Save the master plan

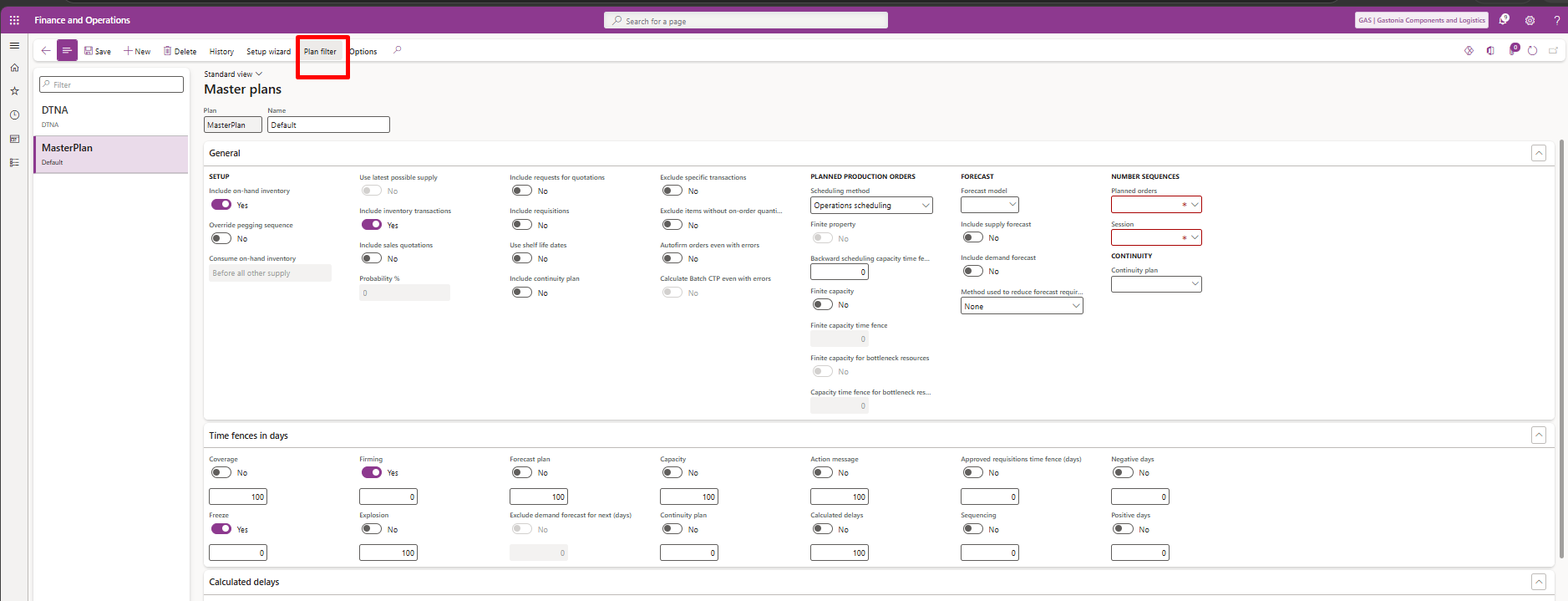coord(97,51)
